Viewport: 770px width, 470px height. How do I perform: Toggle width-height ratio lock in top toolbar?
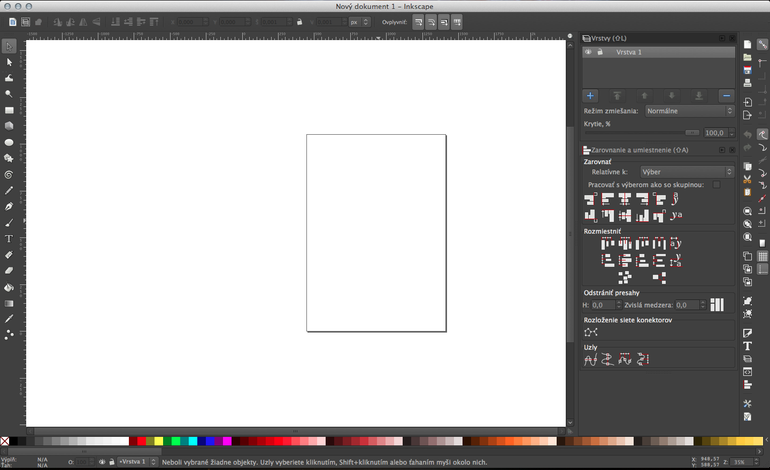(x=300, y=22)
